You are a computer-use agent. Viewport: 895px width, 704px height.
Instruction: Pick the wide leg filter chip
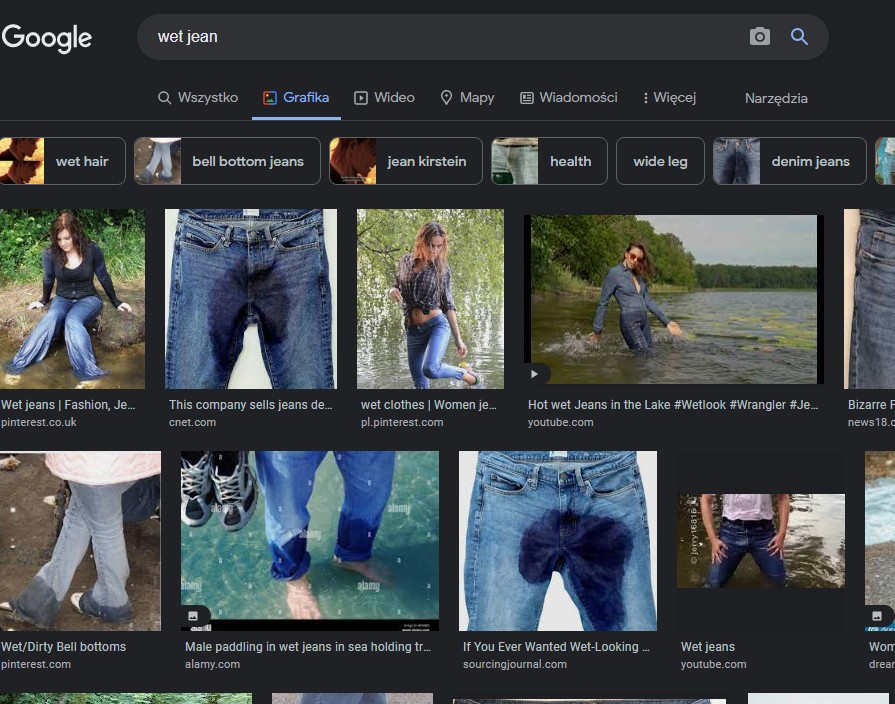pyautogui.click(x=660, y=161)
